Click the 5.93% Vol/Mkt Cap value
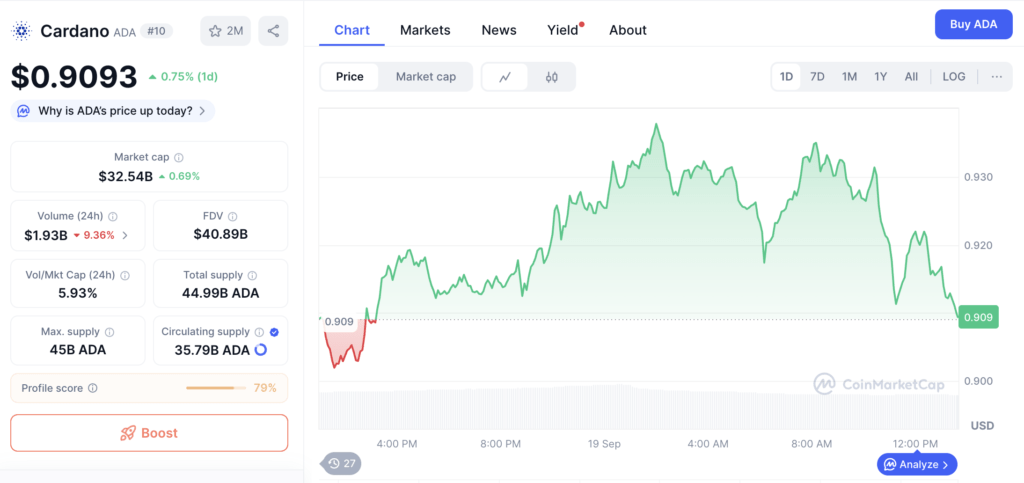This screenshot has width=1024, height=483. pos(78,293)
